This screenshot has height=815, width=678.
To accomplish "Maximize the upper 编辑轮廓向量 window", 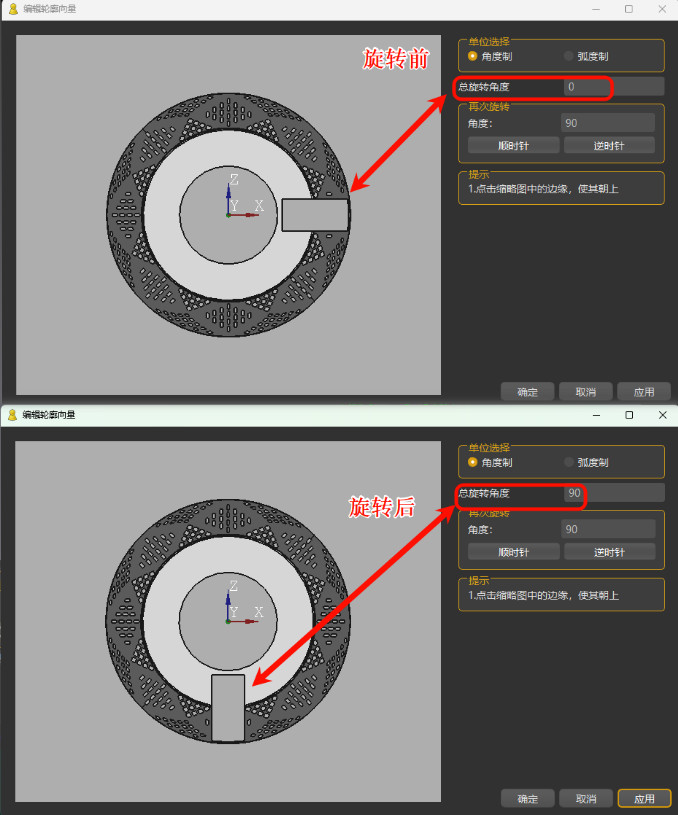I will 628,9.
